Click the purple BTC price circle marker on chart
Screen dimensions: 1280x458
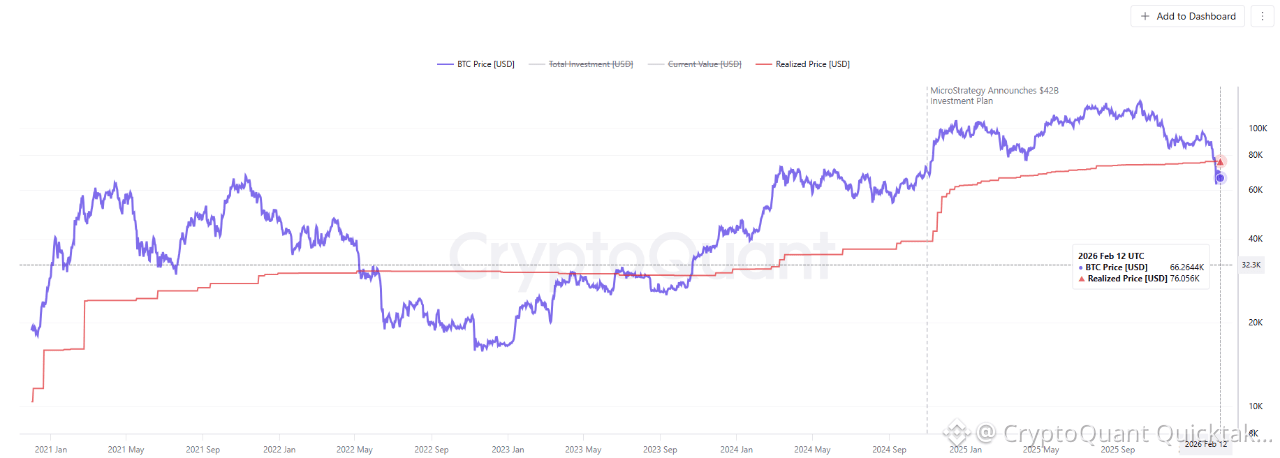tap(1220, 178)
